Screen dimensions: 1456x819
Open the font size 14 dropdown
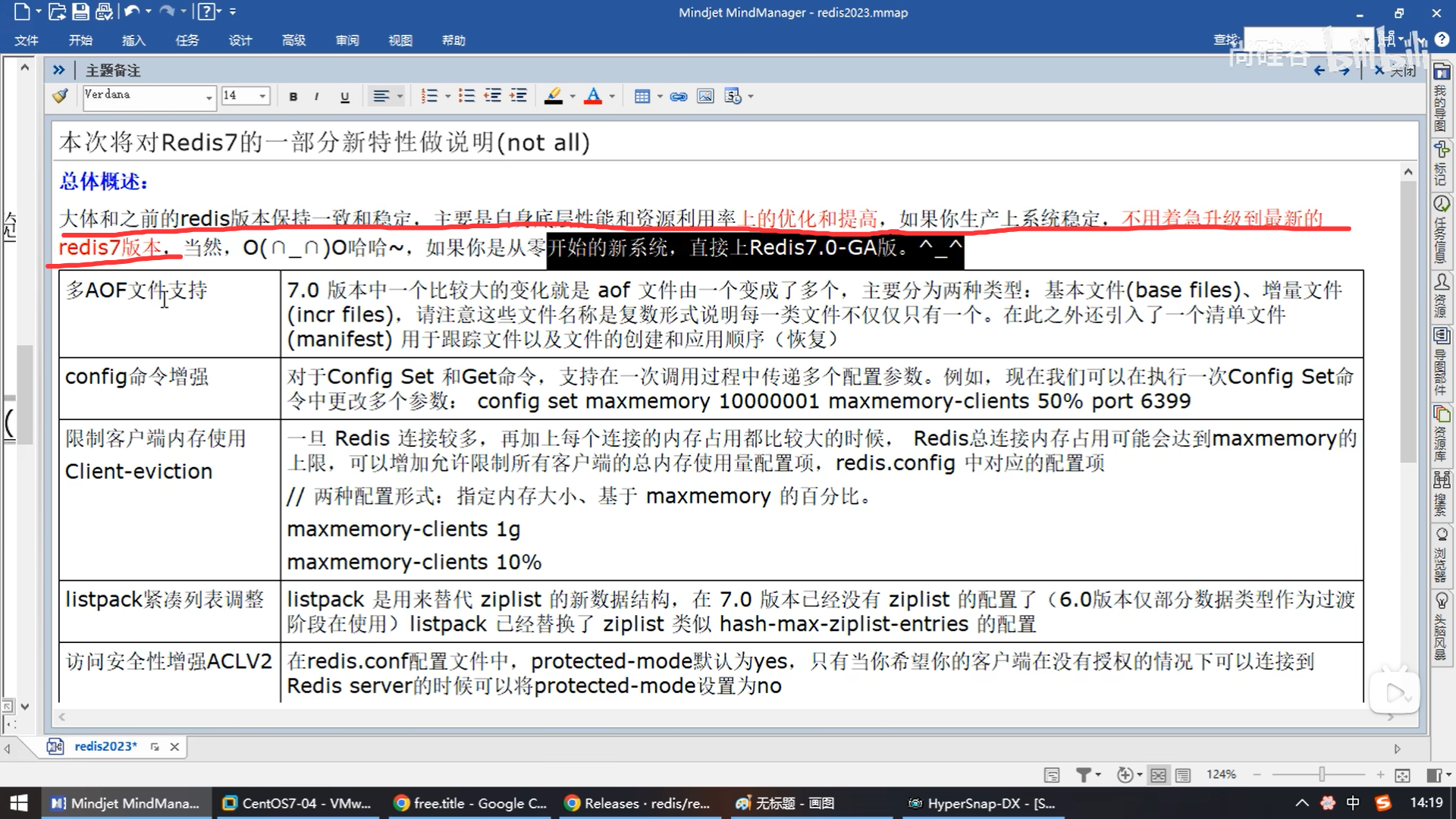(262, 96)
